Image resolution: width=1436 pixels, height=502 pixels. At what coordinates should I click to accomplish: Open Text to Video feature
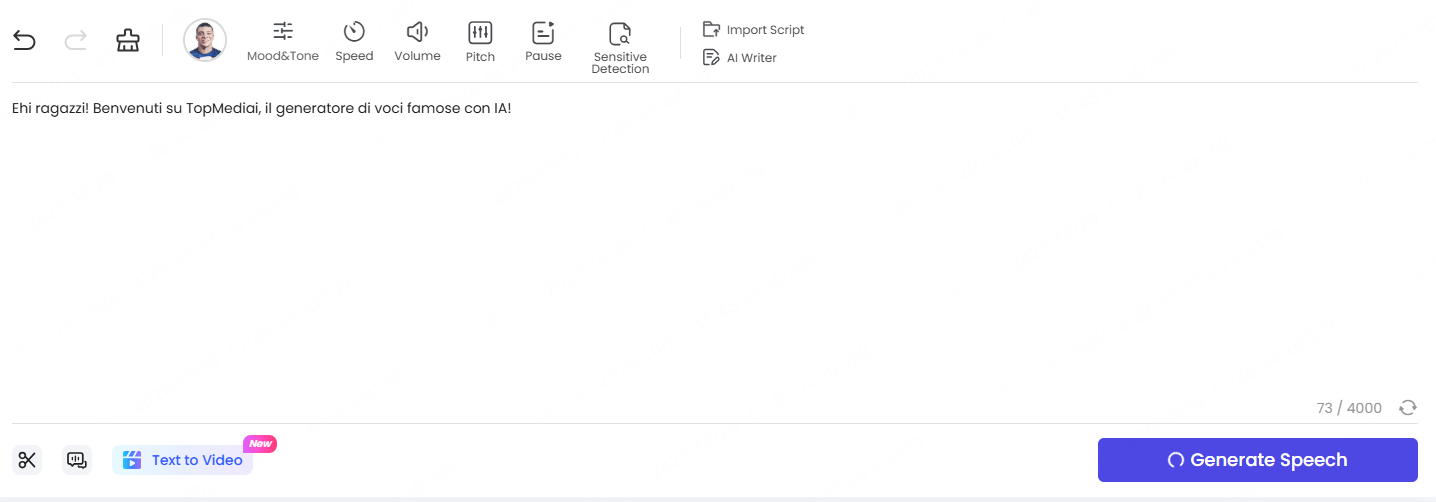tap(183, 460)
